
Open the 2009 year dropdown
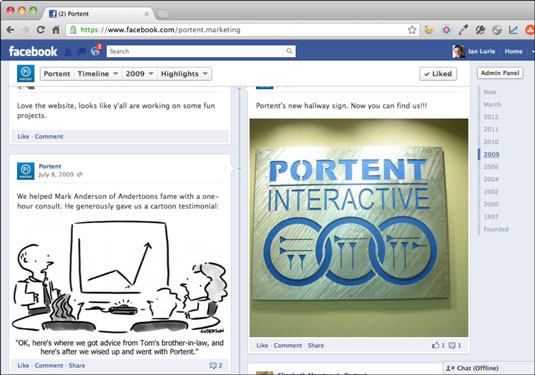[x=139, y=74]
